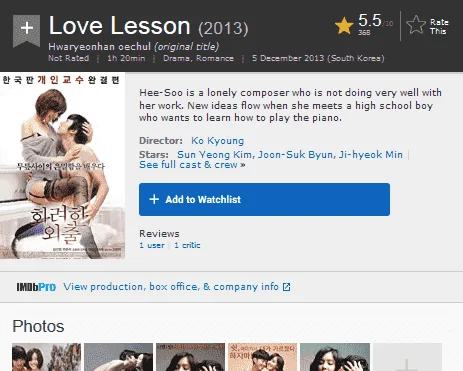The height and width of the screenshot is (371, 463).
Task: Open the first photo thumbnail
Action: 46,357
